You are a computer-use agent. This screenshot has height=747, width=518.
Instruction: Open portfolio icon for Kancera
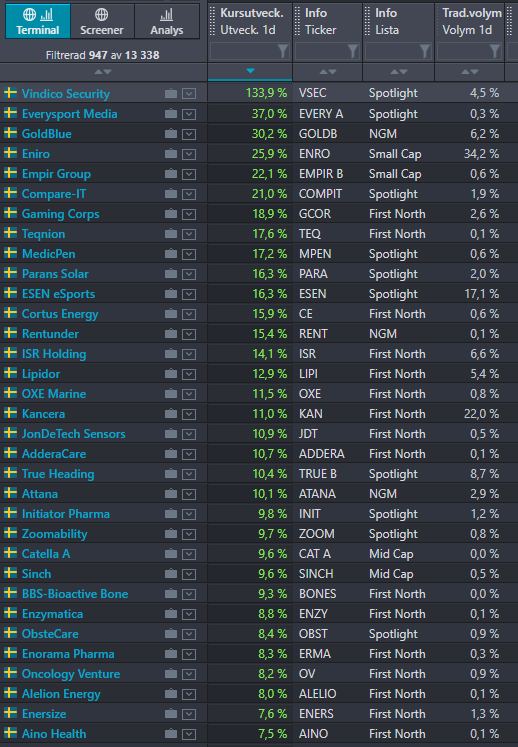coord(171,414)
